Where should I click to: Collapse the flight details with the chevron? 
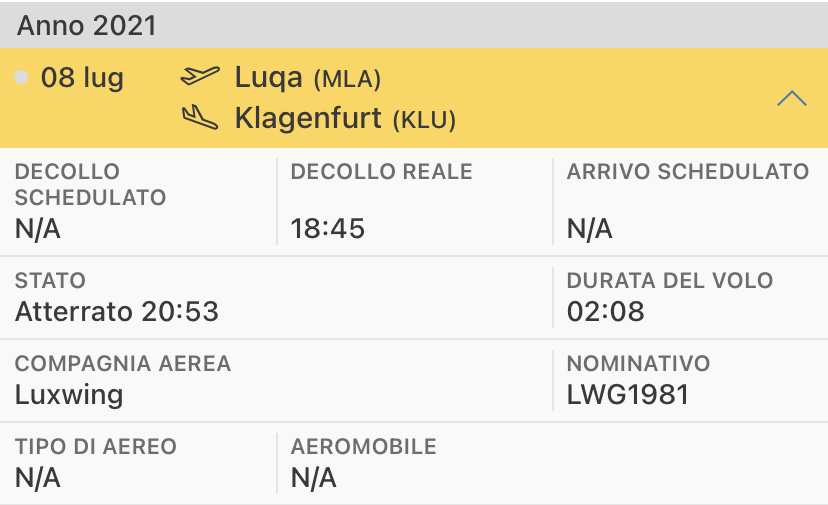click(x=792, y=98)
